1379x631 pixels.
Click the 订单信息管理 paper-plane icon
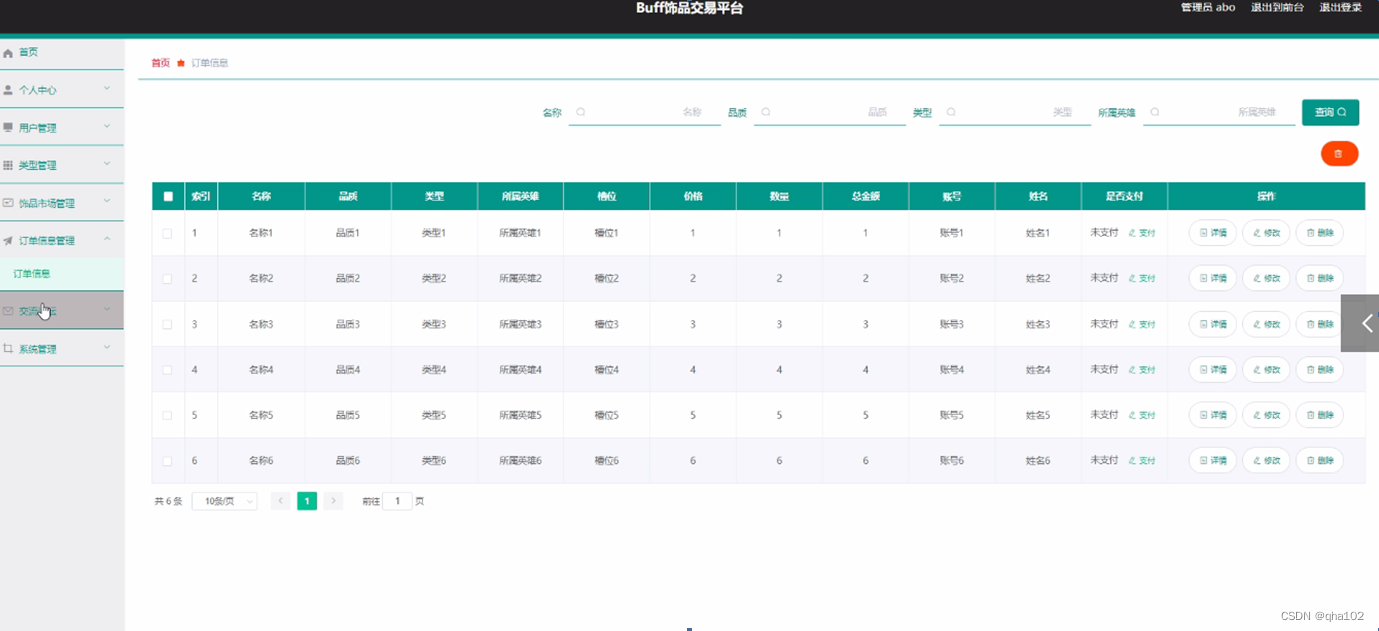pos(10,239)
